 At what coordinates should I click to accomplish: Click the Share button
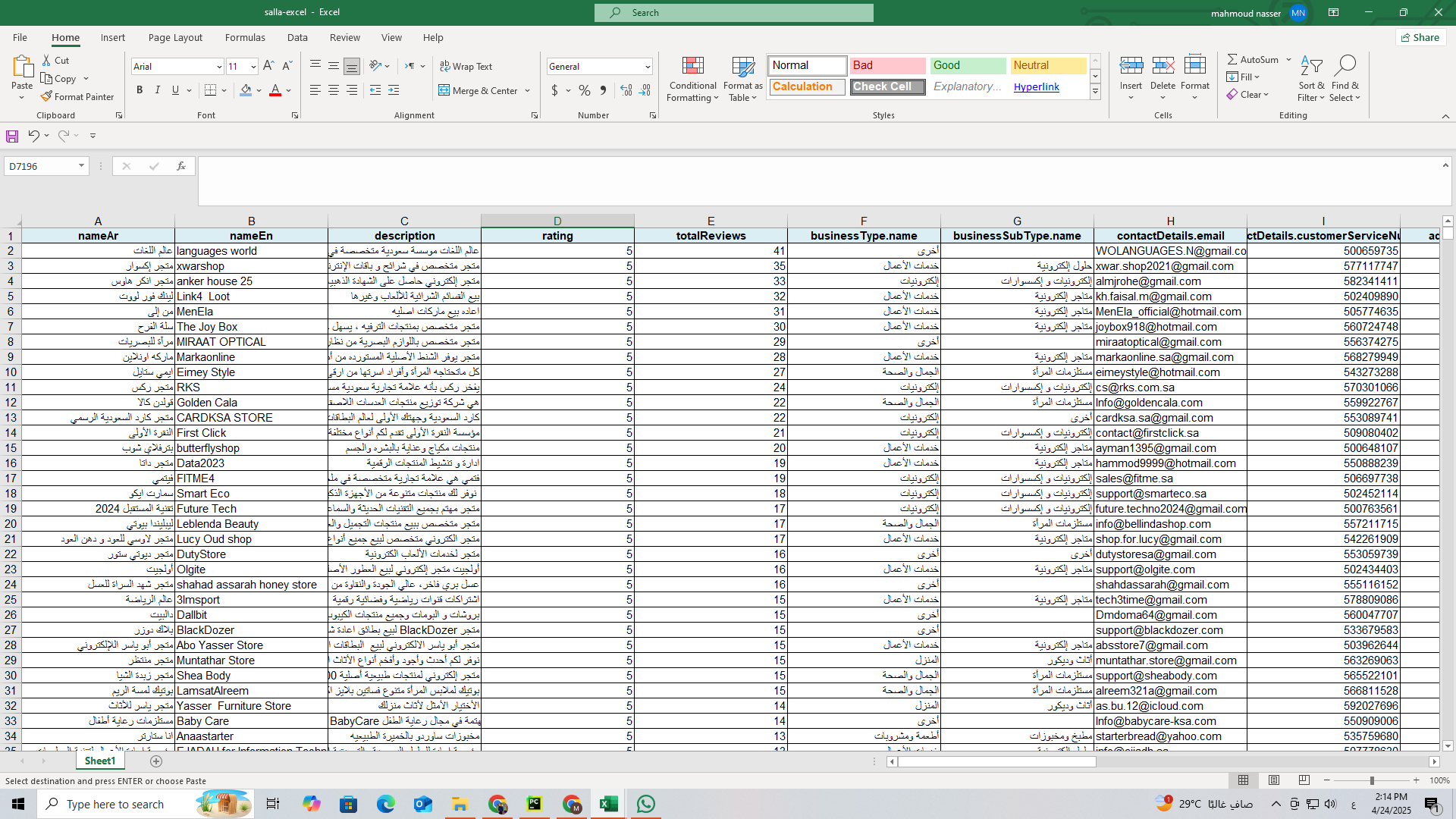tap(1420, 38)
